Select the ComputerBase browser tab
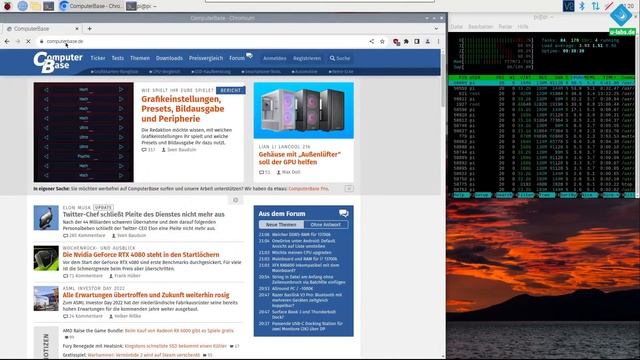640x360 pixels. (41, 29)
